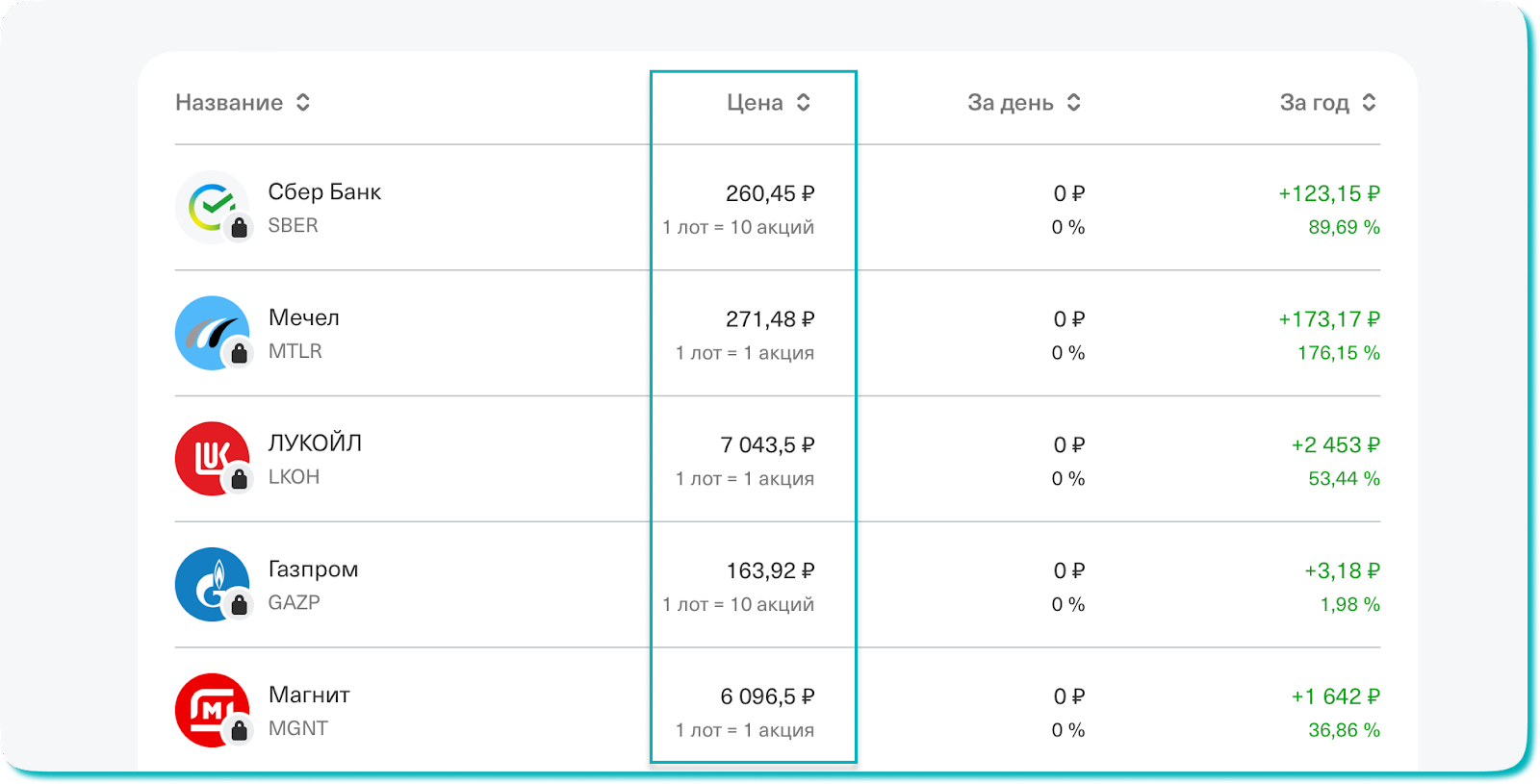Viewport: 1540px width, 784px height.
Task: Sort by the Цена column arrows
Action: (804, 103)
